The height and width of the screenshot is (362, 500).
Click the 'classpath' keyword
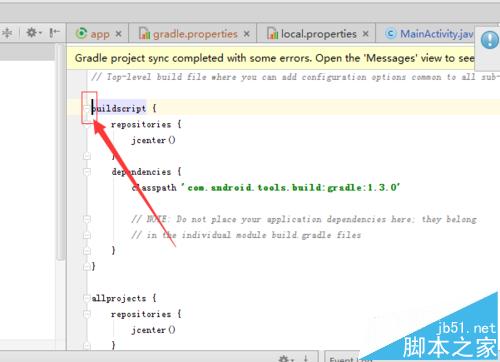tap(154, 188)
